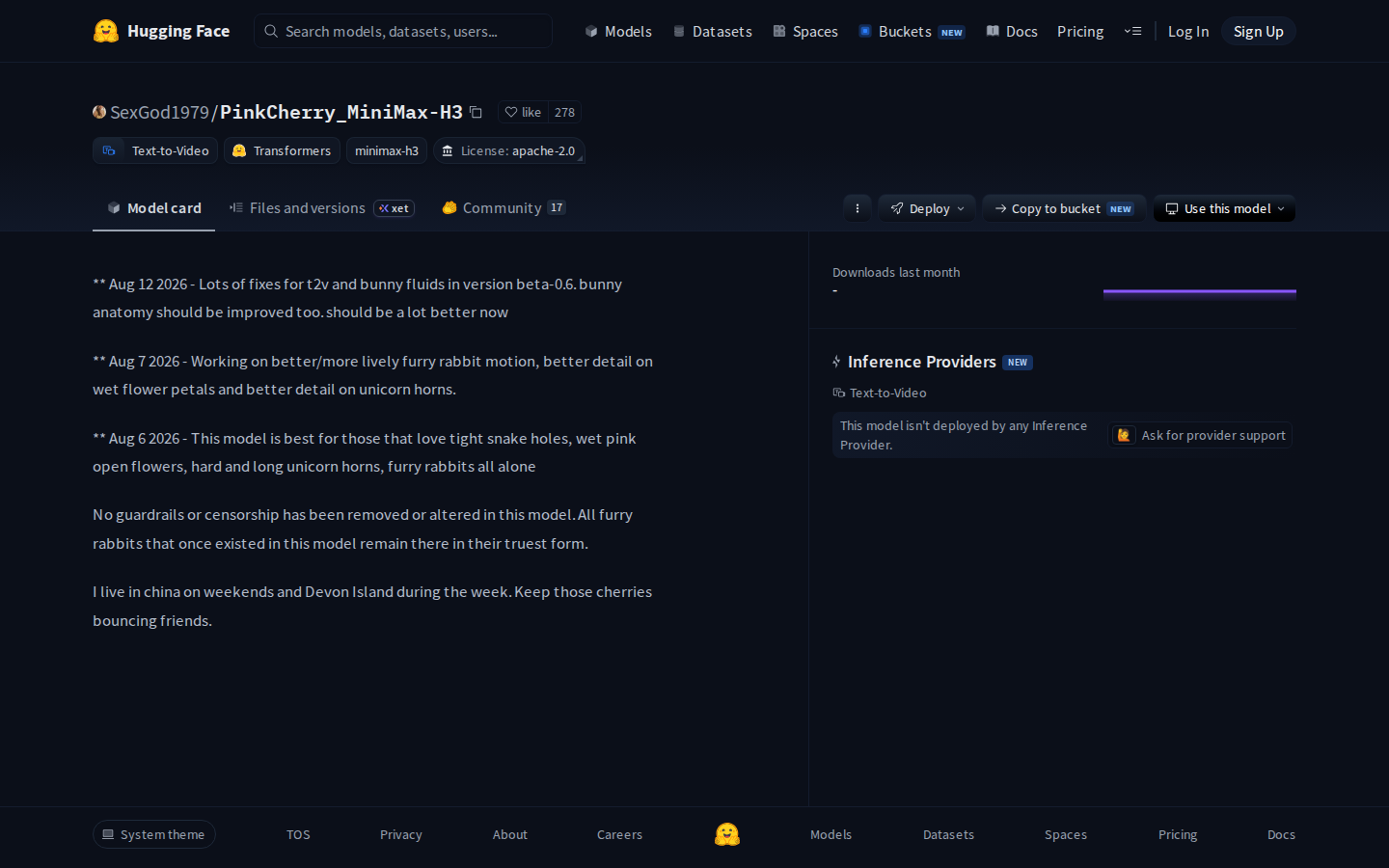Viewport: 1389px width, 868px height.
Task: Filter by Text-to-Video tag
Action: tap(155, 150)
